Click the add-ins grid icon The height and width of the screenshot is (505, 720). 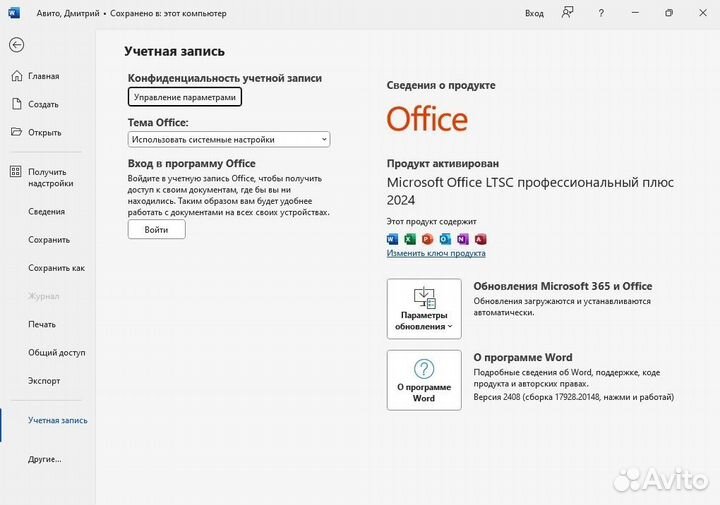click(x=16, y=172)
